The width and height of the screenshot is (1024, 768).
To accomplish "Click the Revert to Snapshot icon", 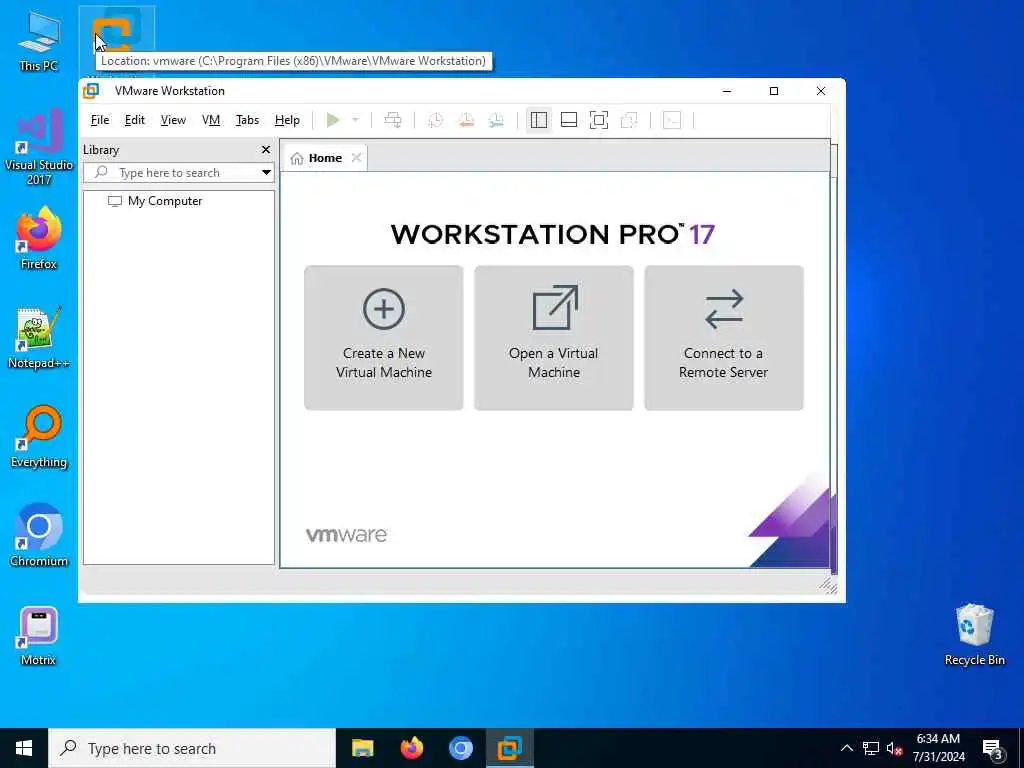I will click(x=466, y=120).
